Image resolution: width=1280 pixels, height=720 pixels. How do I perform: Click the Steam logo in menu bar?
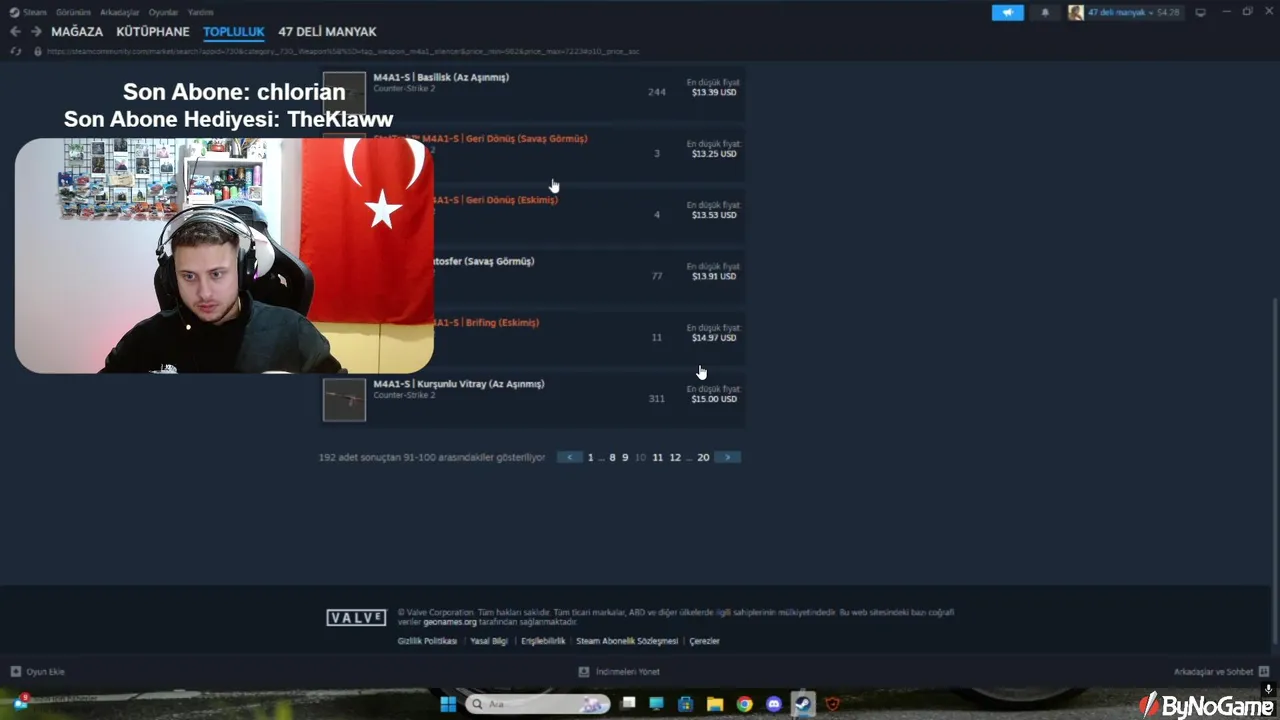[x=14, y=12]
